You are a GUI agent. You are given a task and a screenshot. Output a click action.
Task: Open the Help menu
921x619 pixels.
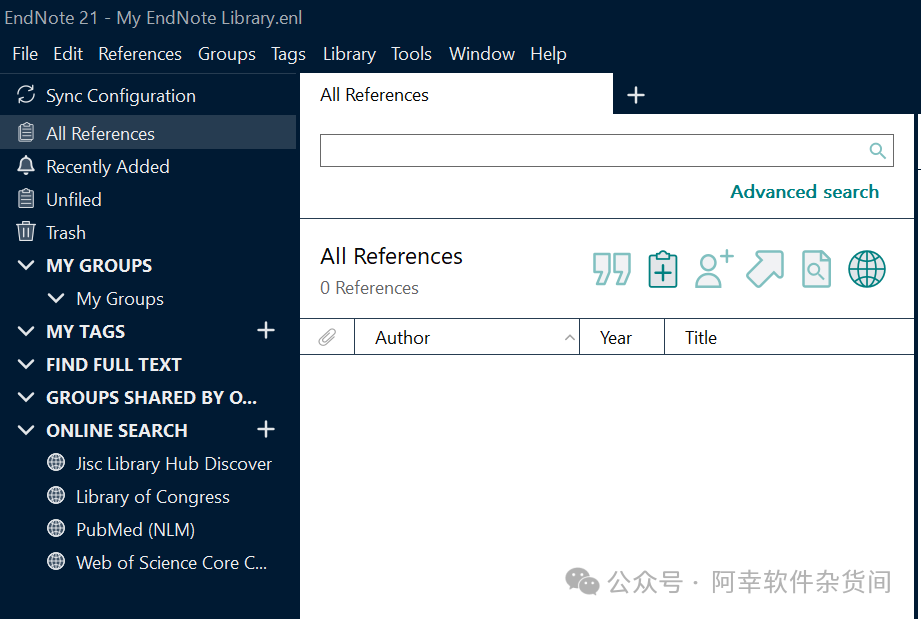[x=548, y=54]
